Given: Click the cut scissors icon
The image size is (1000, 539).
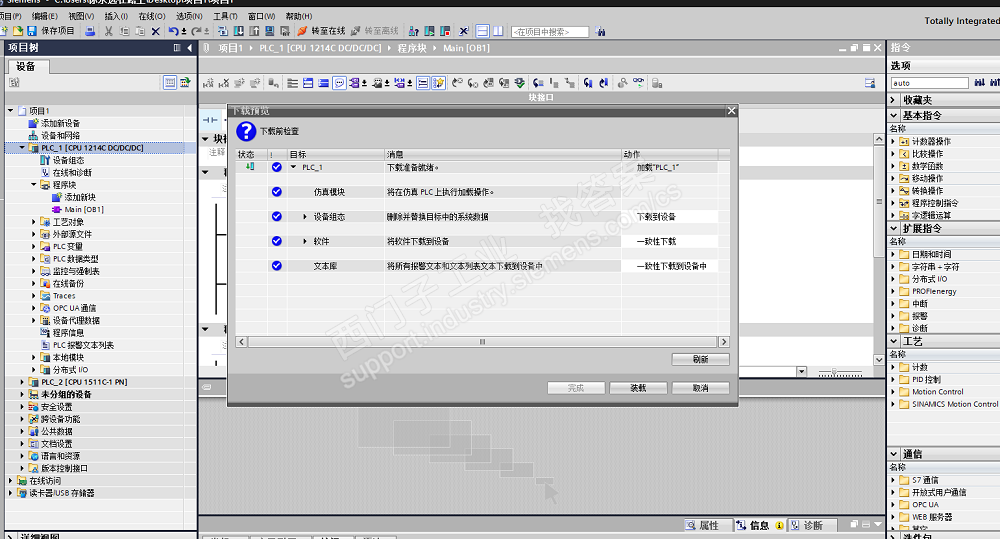Looking at the screenshot, I should (x=108, y=31).
